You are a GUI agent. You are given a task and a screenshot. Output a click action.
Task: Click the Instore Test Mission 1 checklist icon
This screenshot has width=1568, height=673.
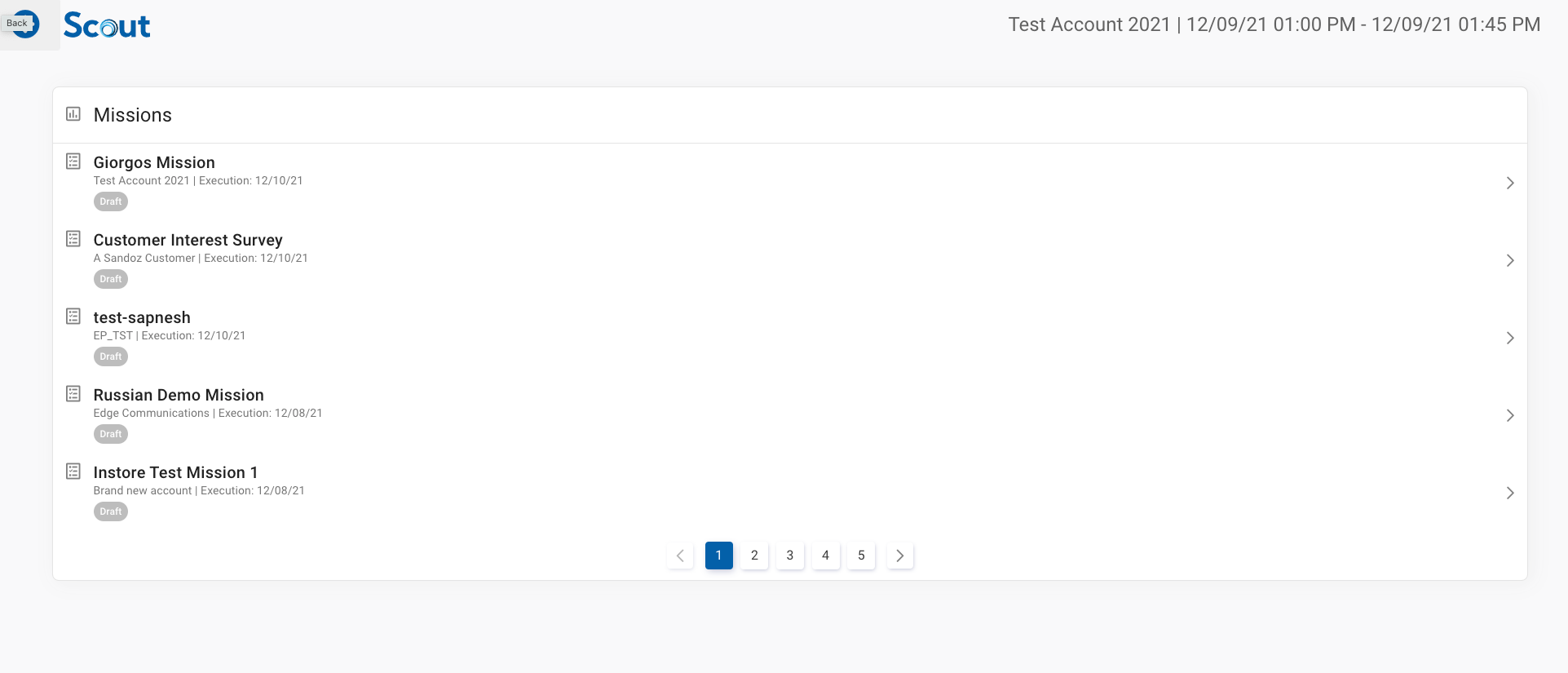point(73,472)
